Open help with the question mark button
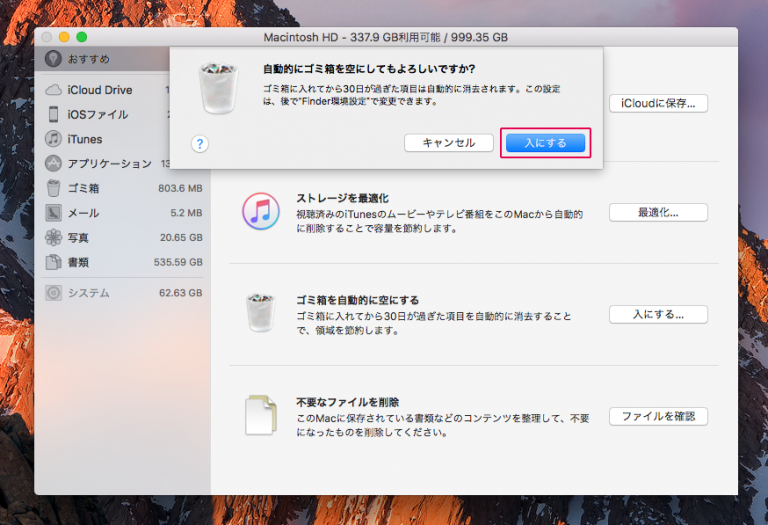 tap(200, 144)
